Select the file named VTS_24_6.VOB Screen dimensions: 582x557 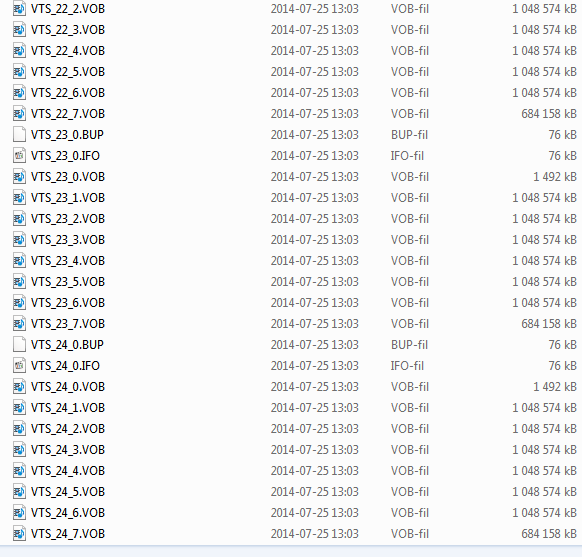(x=68, y=512)
